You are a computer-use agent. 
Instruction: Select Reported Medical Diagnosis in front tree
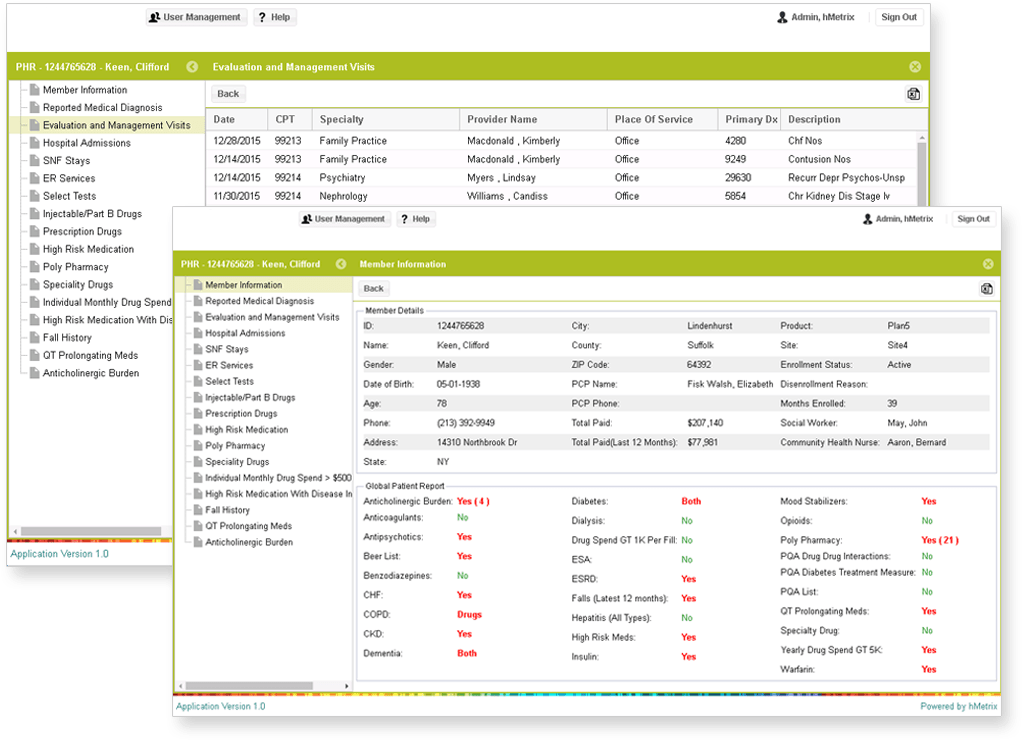[259, 301]
